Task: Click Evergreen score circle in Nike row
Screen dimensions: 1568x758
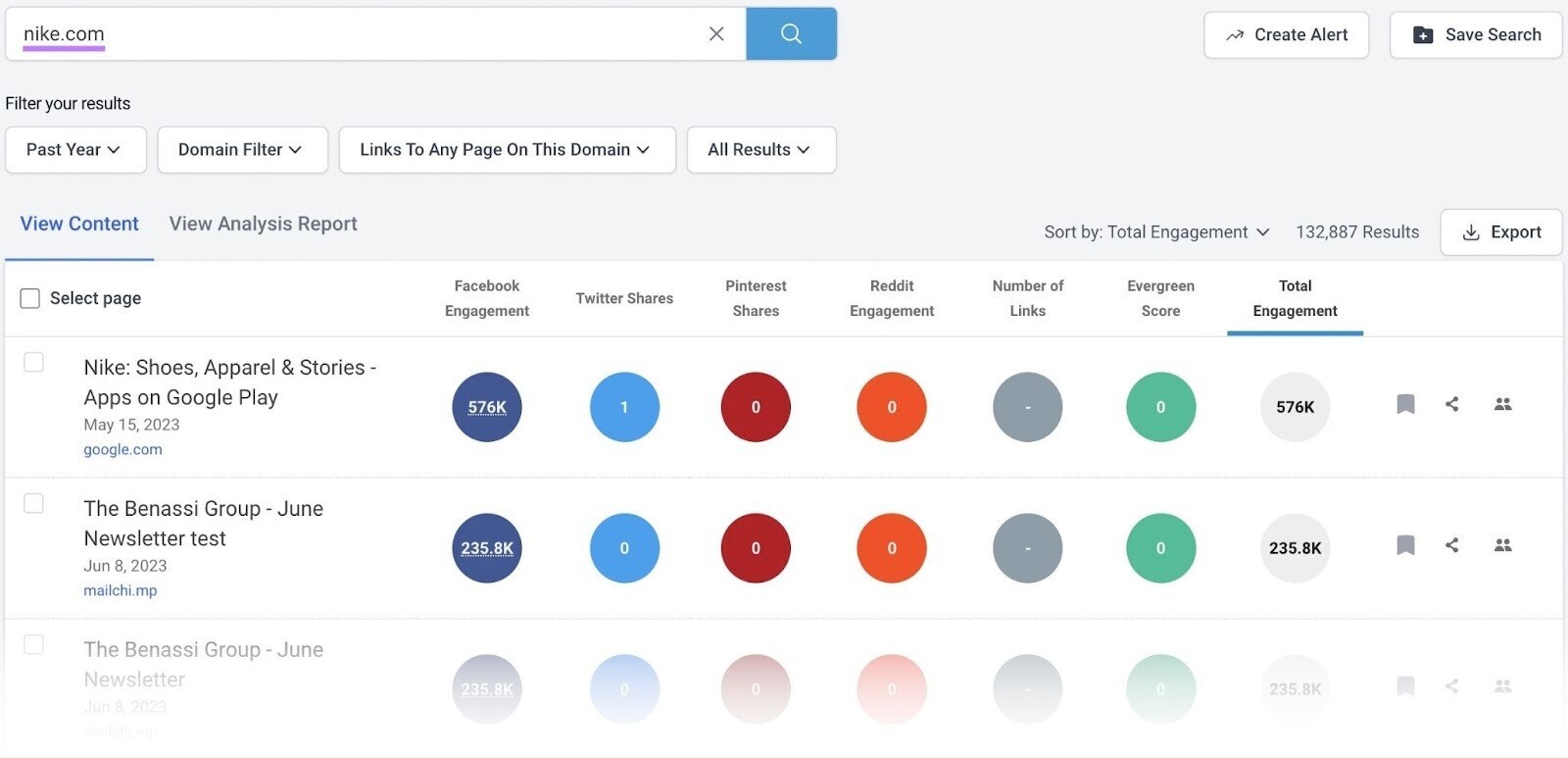Action: coord(1161,407)
